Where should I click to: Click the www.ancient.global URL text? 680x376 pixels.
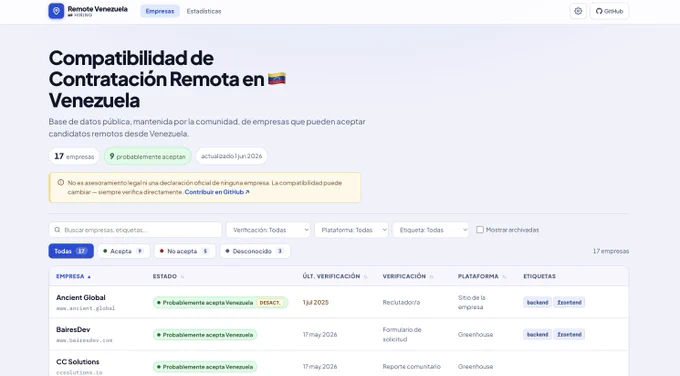click(85, 308)
